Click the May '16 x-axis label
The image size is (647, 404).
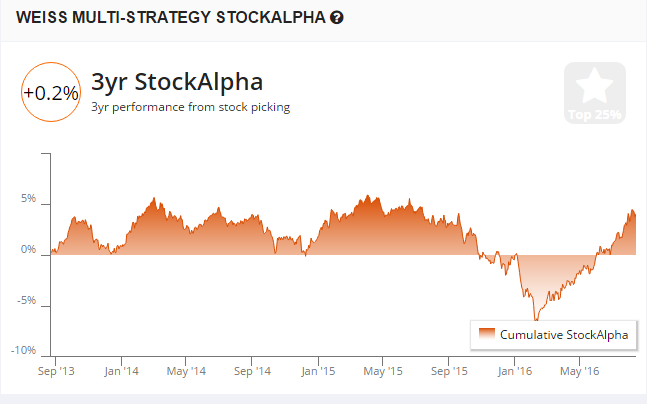[581, 371]
